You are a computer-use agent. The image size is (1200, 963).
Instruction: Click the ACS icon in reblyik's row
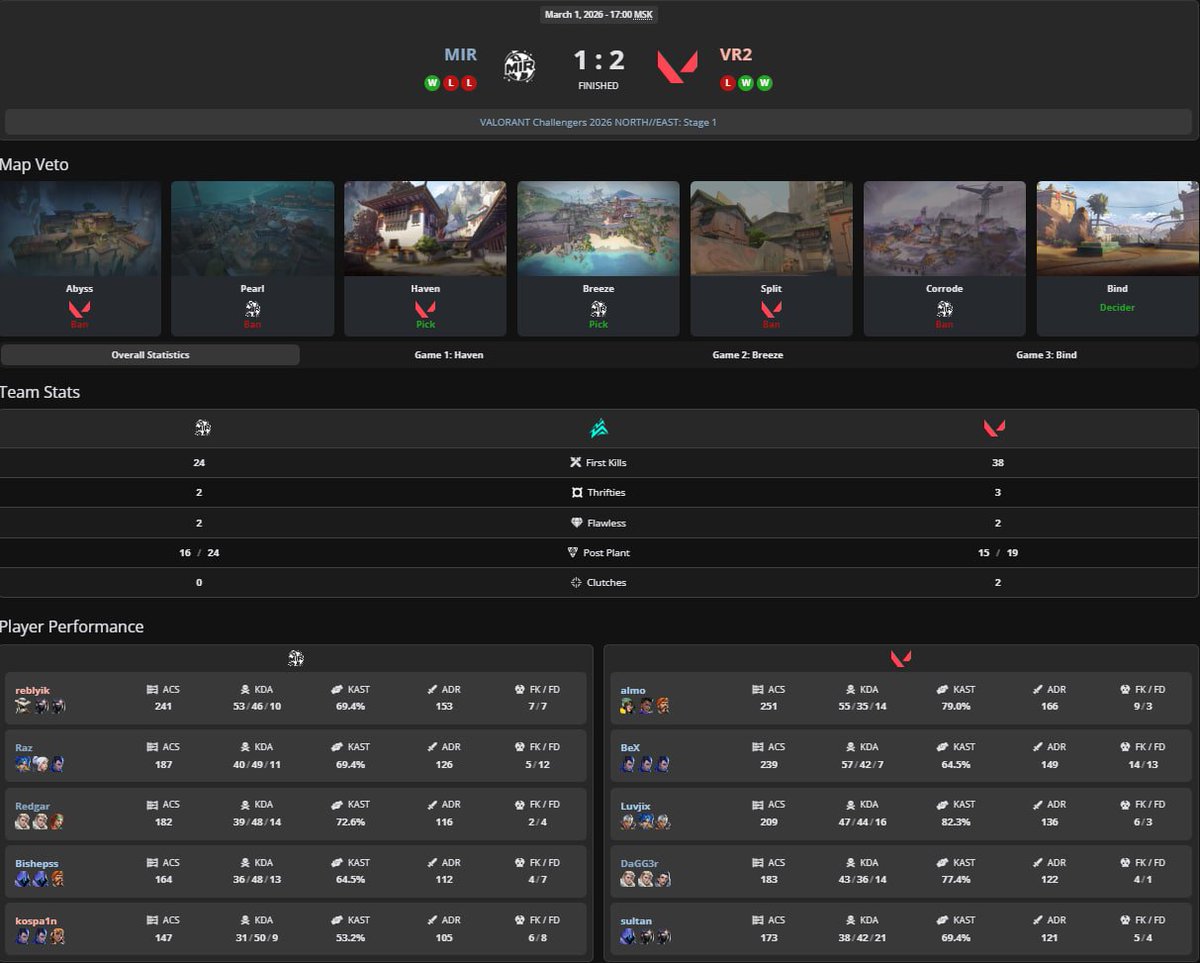coord(153,689)
